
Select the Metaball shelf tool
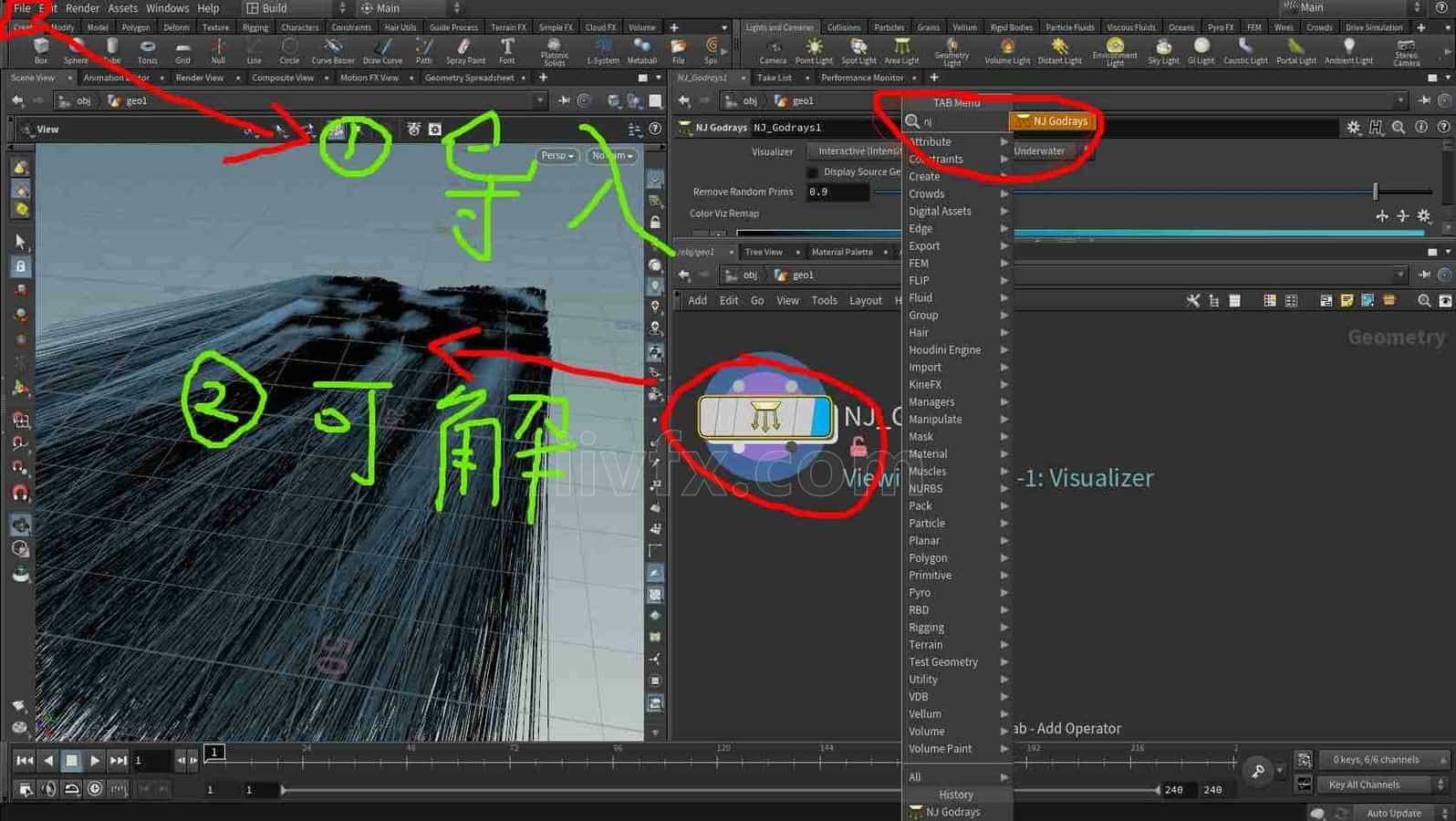(641, 51)
